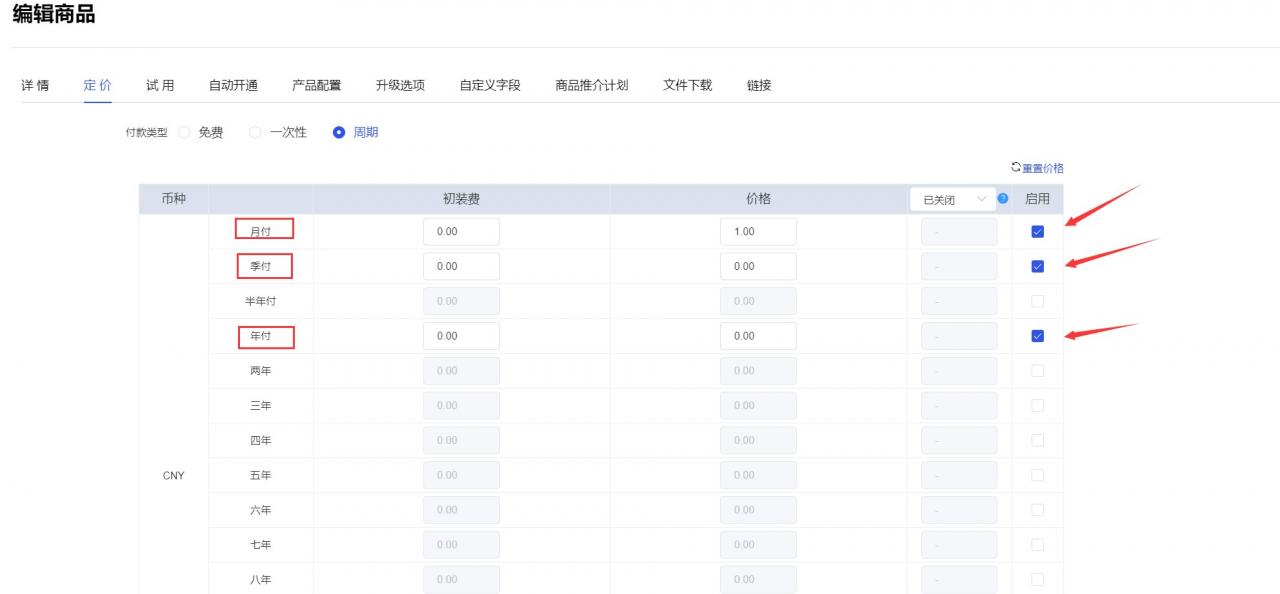Viewport: 1280px width, 594px height.
Task: Uncheck the 年付 enable checkbox
Action: point(1037,336)
